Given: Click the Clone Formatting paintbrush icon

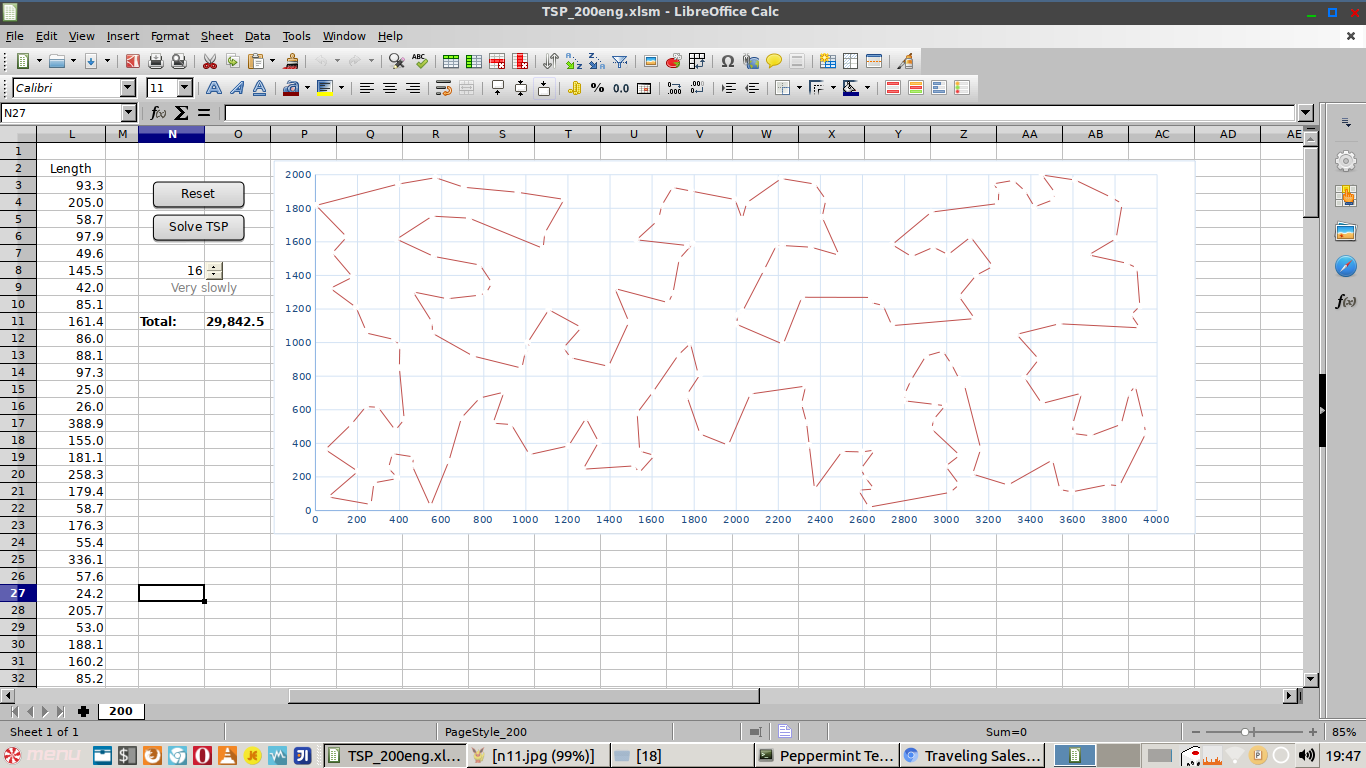Looking at the screenshot, I should point(291,61).
